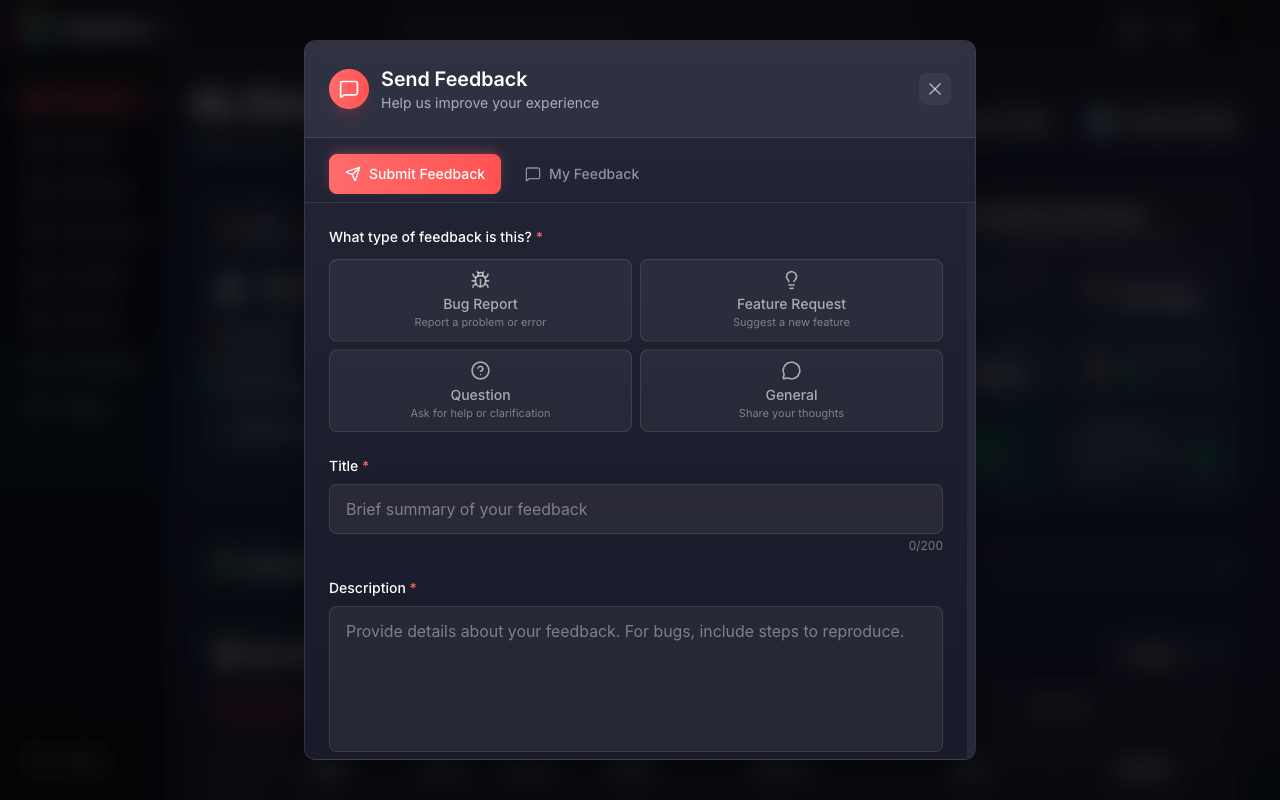Screen dimensions: 1280x800
Task: Click the pink feedback icon in dialog header
Action: pyautogui.click(x=348, y=88)
